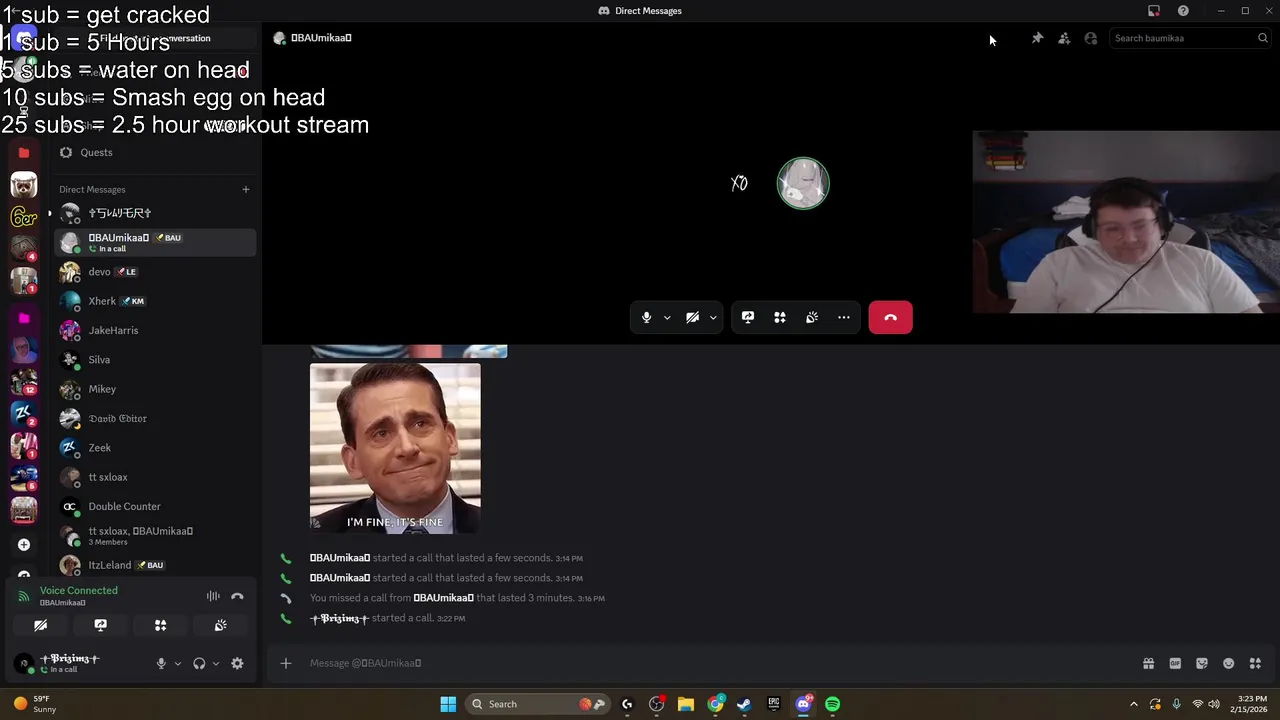Viewport: 1280px width, 720px height.
Task: Mute microphone in the call controls
Action: 646,317
